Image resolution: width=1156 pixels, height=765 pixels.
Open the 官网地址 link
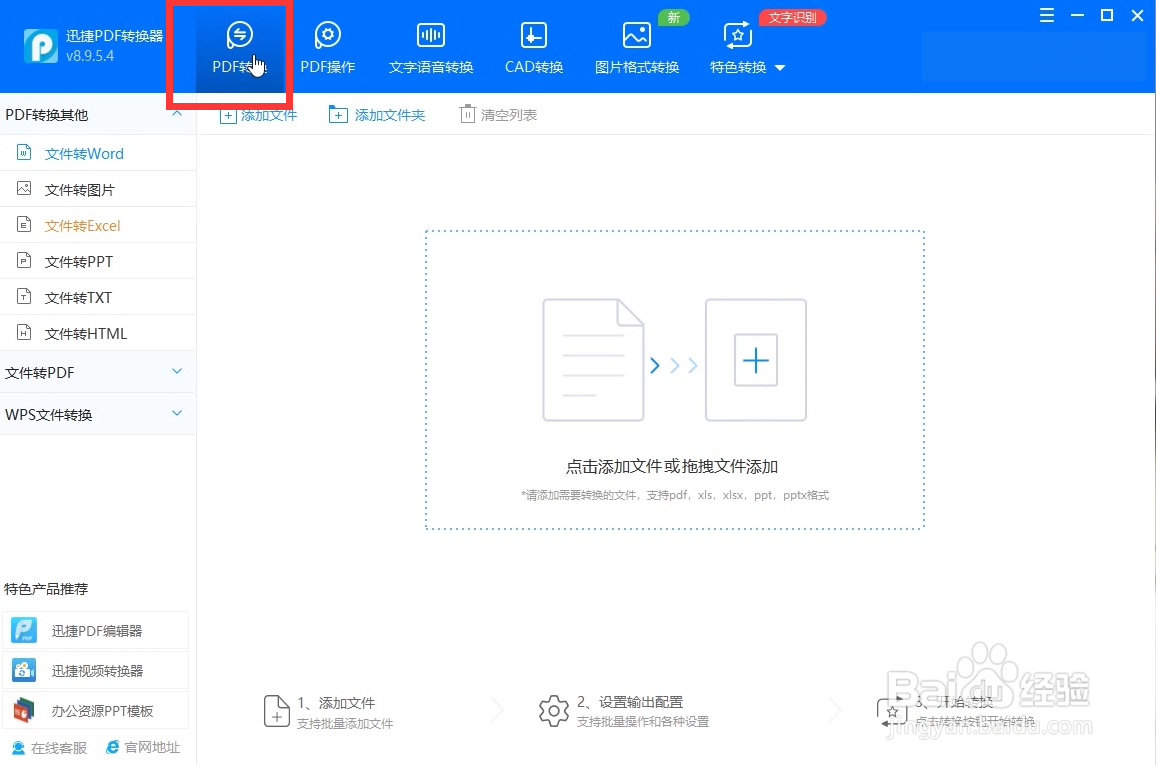(143, 747)
